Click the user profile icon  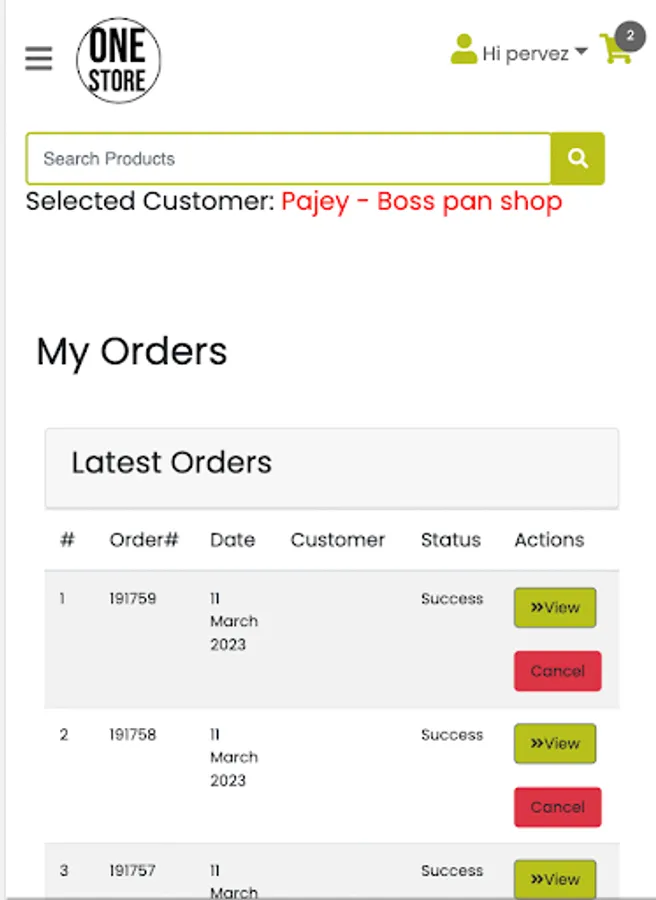463,50
